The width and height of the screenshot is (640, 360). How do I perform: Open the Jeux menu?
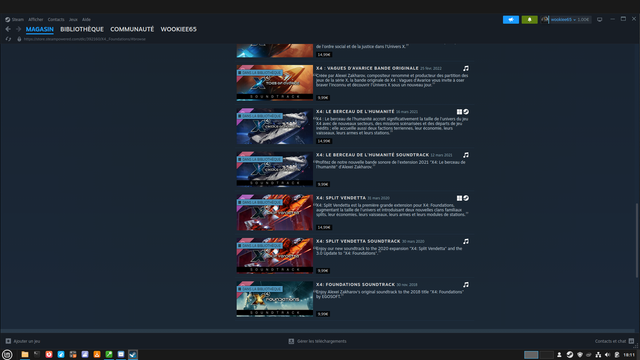pyautogui.click(x=73, y=20)
